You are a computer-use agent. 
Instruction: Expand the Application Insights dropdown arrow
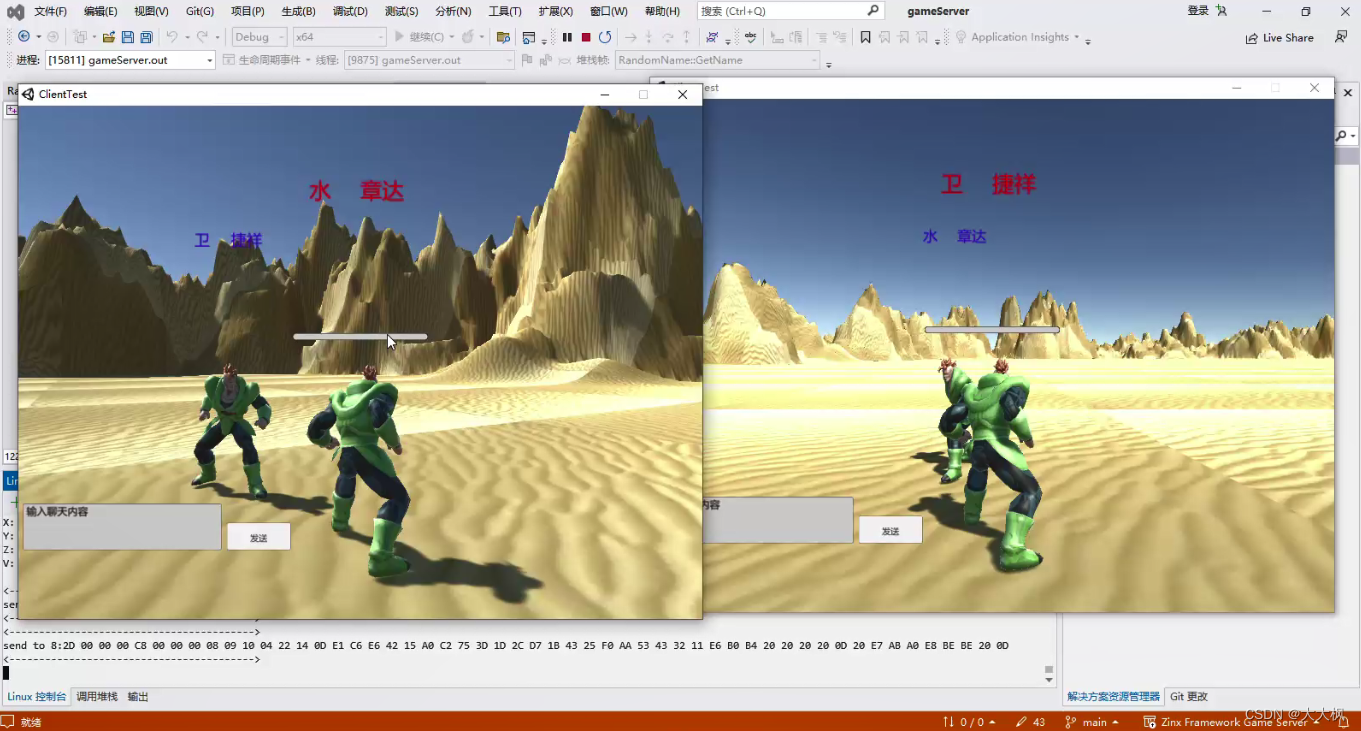click(1077, 37)
